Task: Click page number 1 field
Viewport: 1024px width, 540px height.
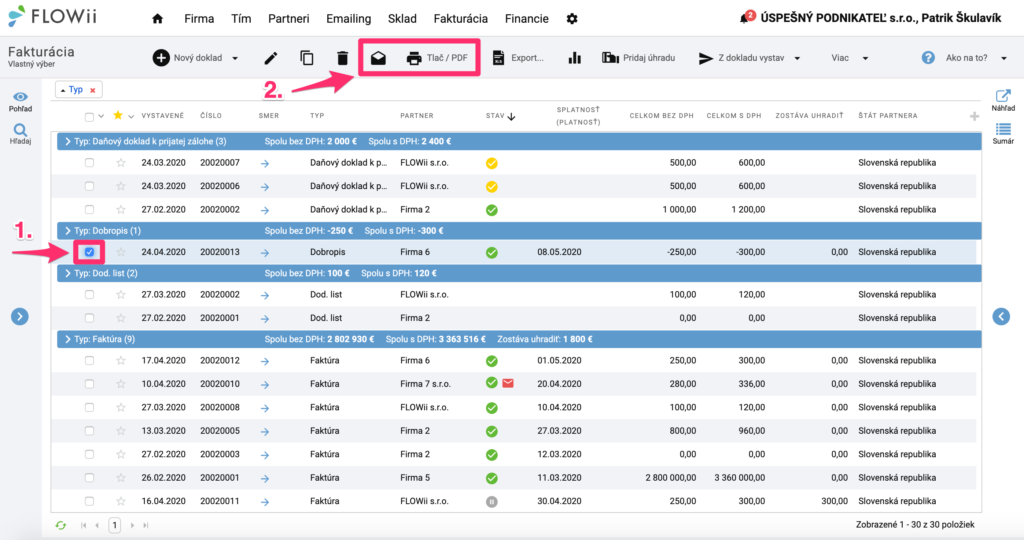Action: click(x=114, y=525)
